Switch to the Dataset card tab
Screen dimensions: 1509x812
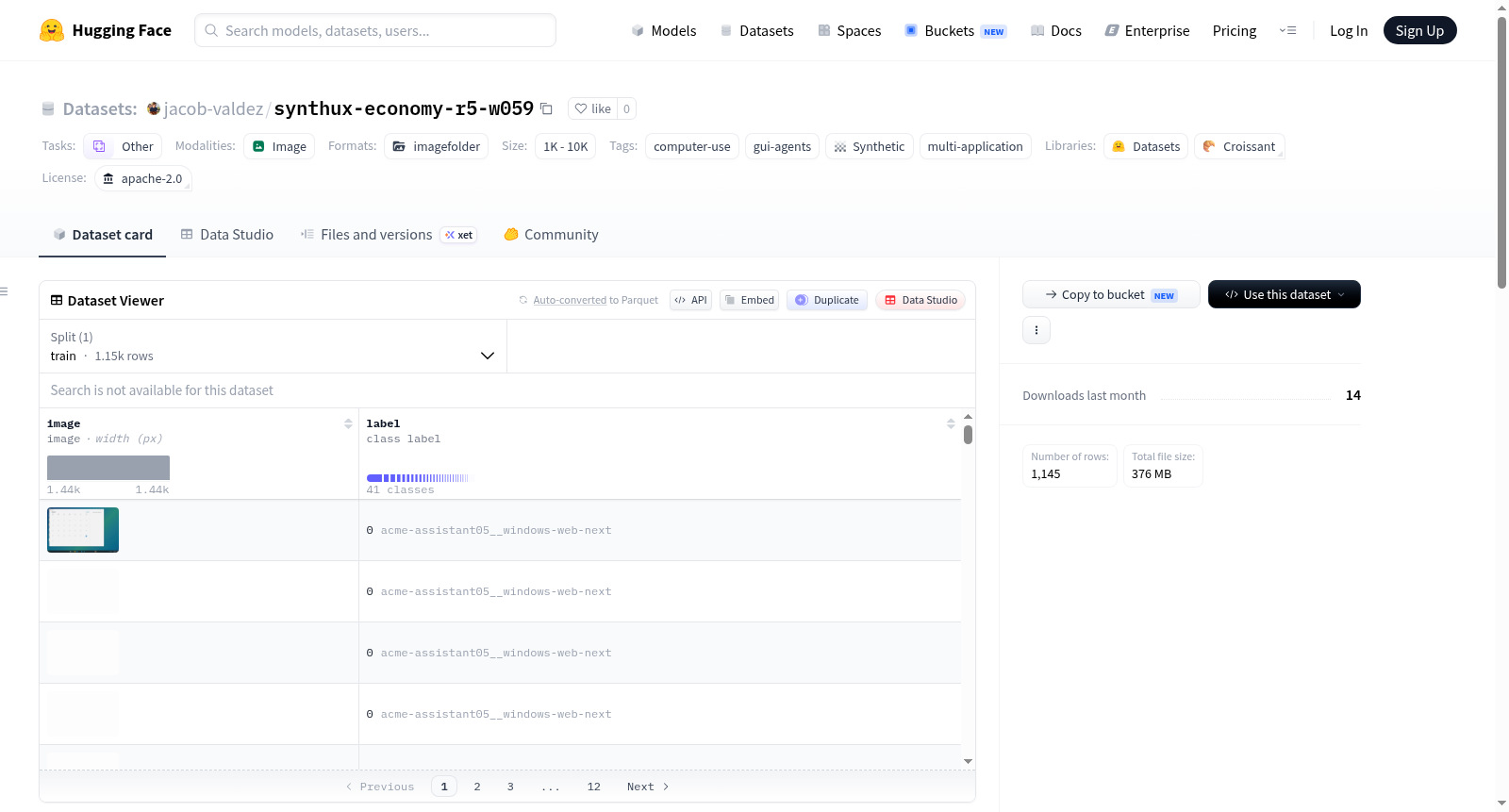(103, 235)
